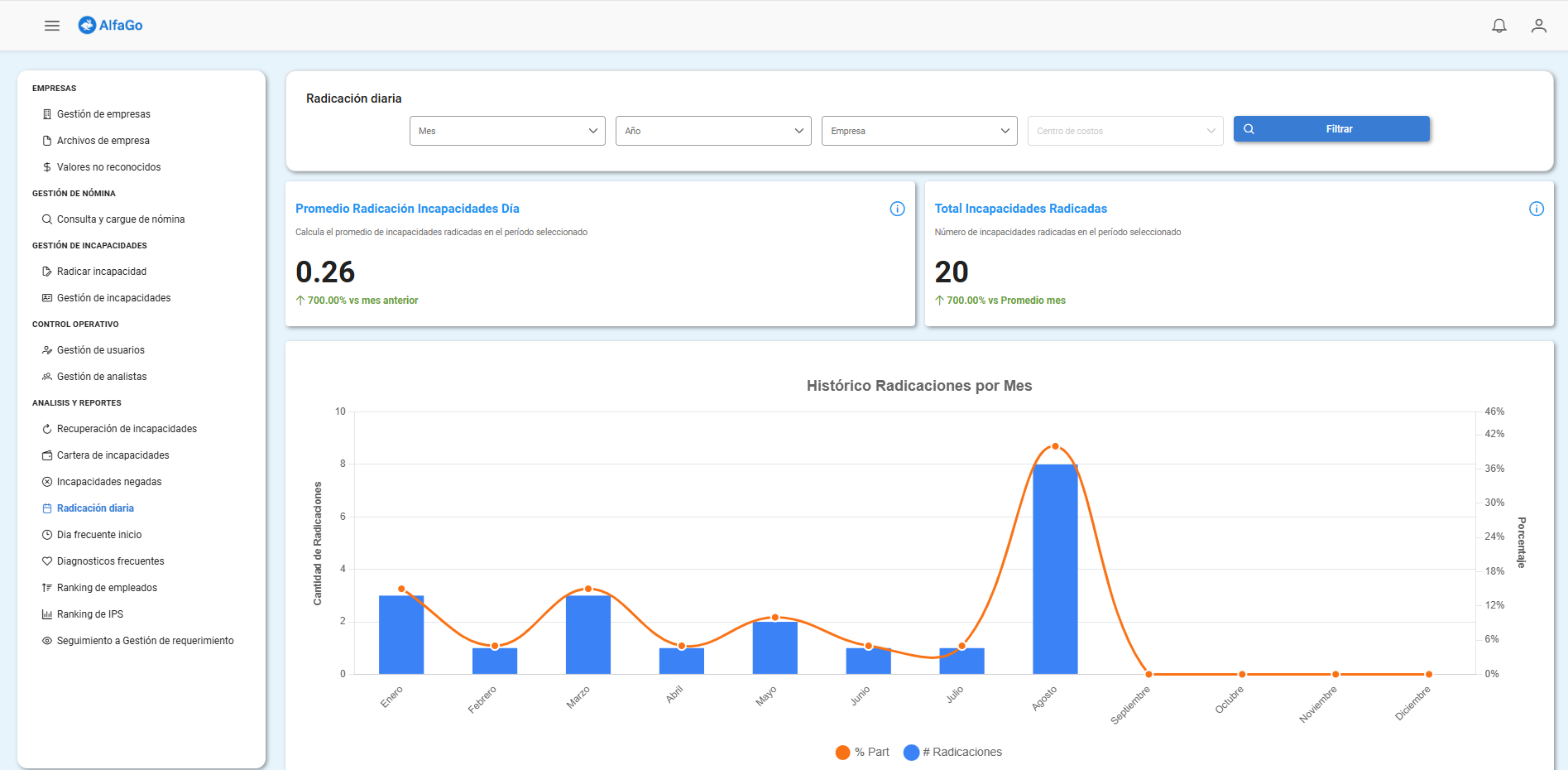Viewport: 1568px width, 770px height.
Task: Open Recuperación de incapacidades report
Action: tap(127, 429)
